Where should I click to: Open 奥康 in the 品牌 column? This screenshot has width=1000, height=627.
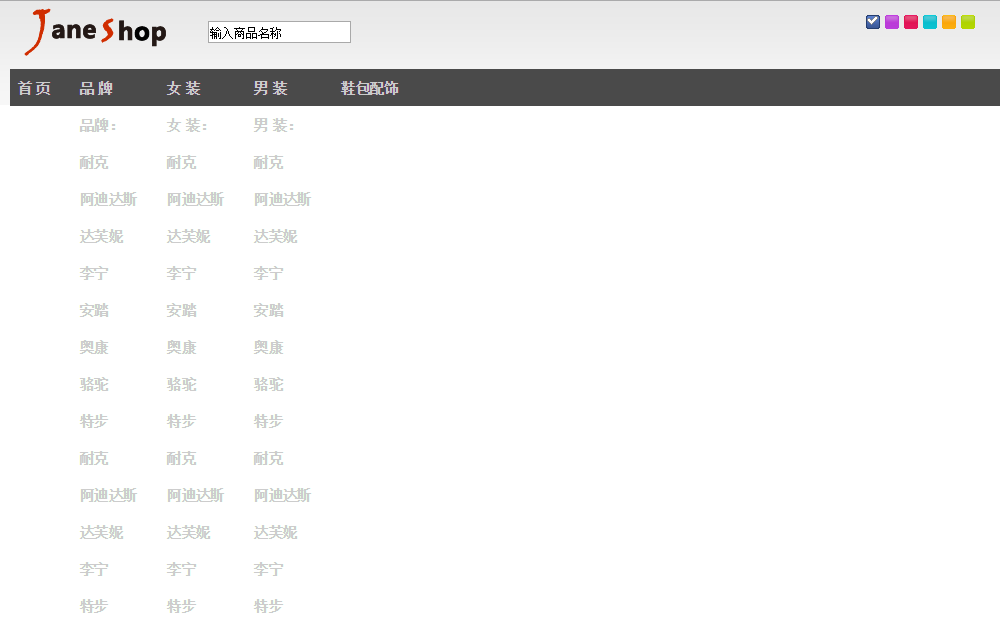94,348
